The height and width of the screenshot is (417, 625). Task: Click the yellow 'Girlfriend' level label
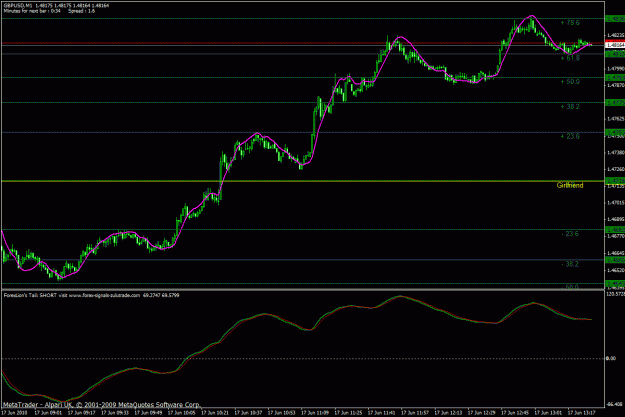pos(570,185)
